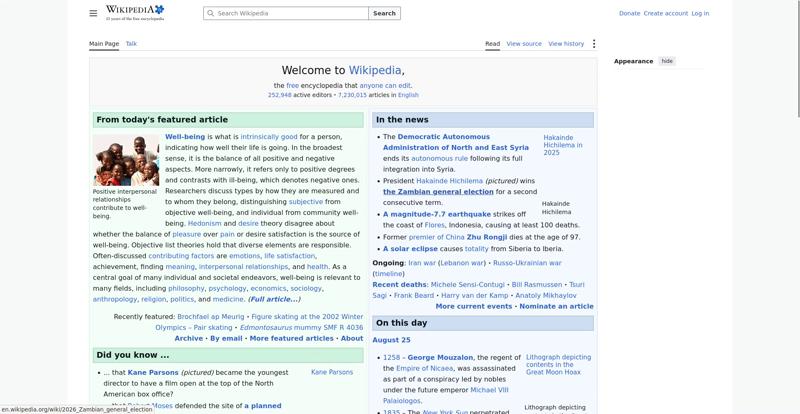Click the Edmontosaurus mummy SMF R 4036 link
800x414 pixels.
302,328
